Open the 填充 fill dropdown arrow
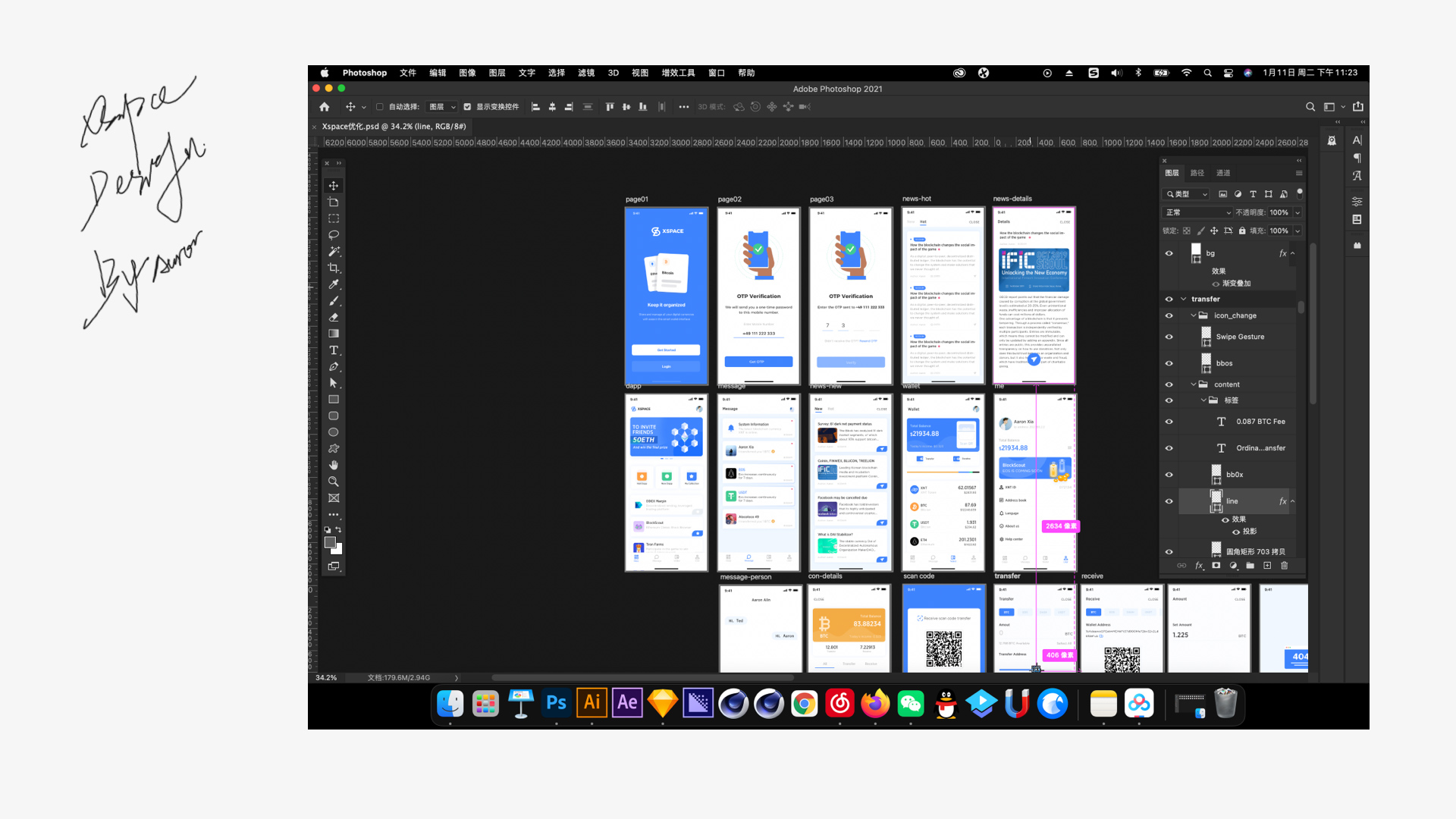 coord(1298,231)
